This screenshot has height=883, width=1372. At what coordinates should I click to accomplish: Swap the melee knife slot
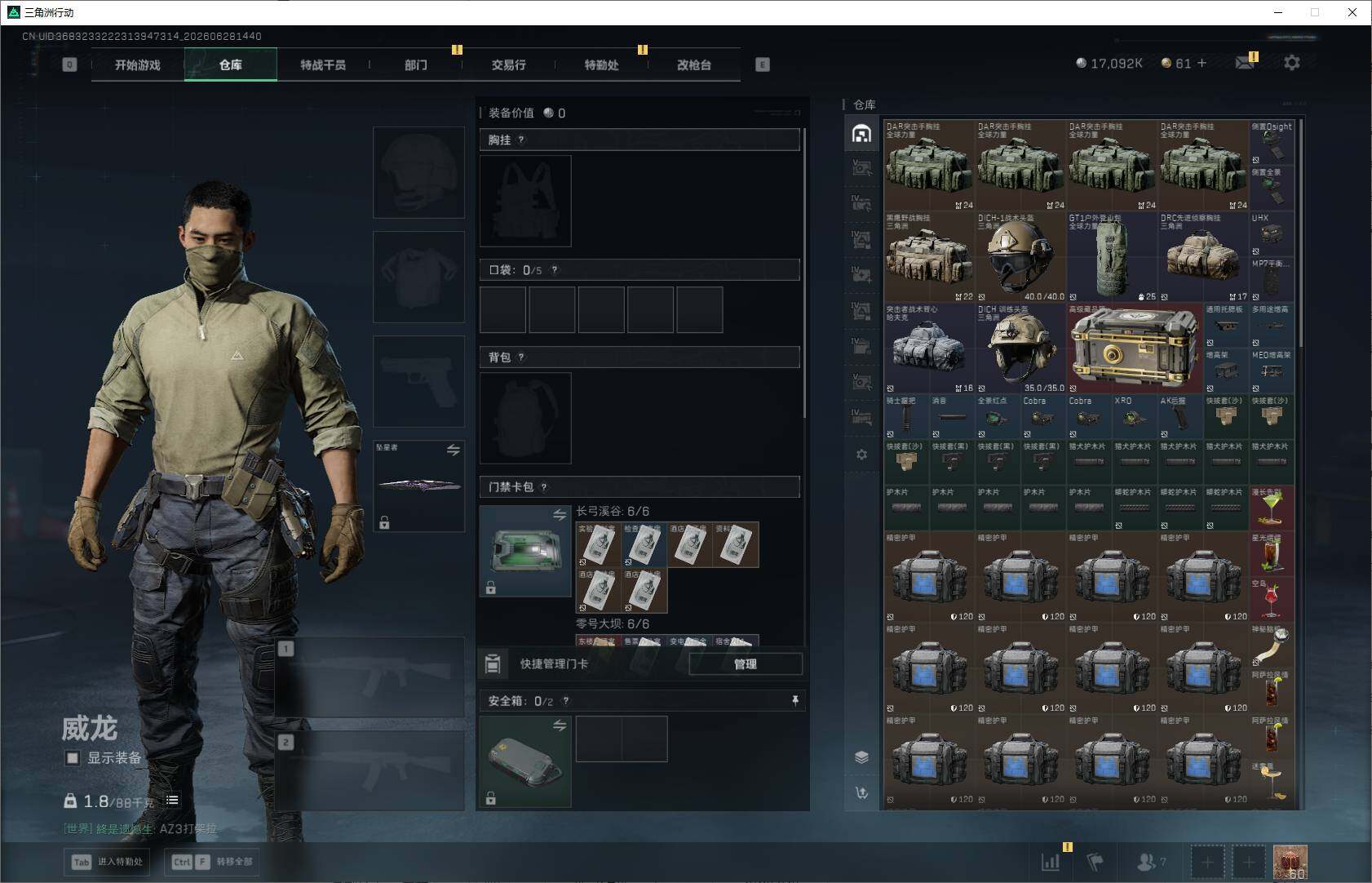pos(454,450)
